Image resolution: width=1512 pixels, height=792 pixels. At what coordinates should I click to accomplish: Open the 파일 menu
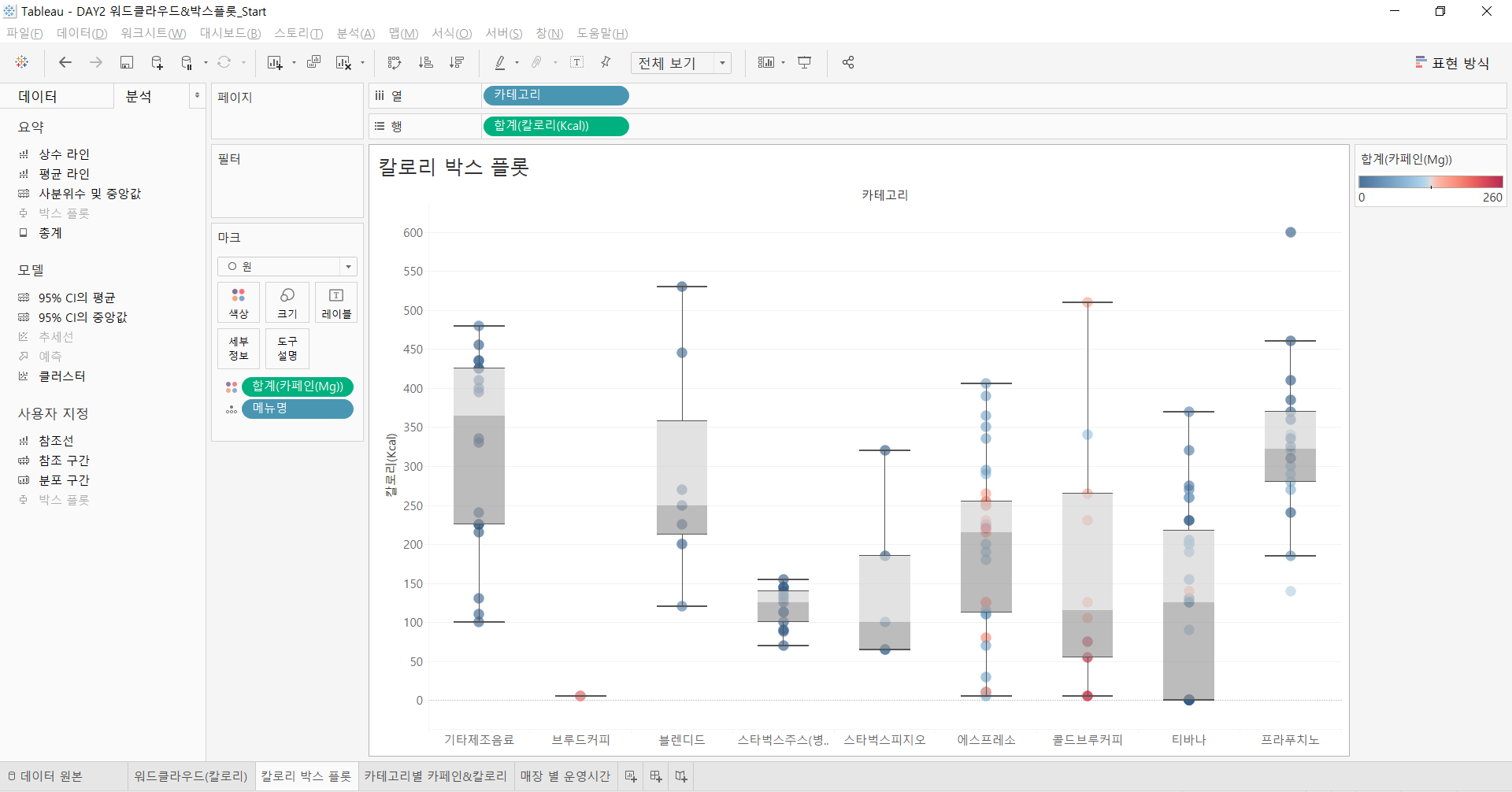pos(25,33)
